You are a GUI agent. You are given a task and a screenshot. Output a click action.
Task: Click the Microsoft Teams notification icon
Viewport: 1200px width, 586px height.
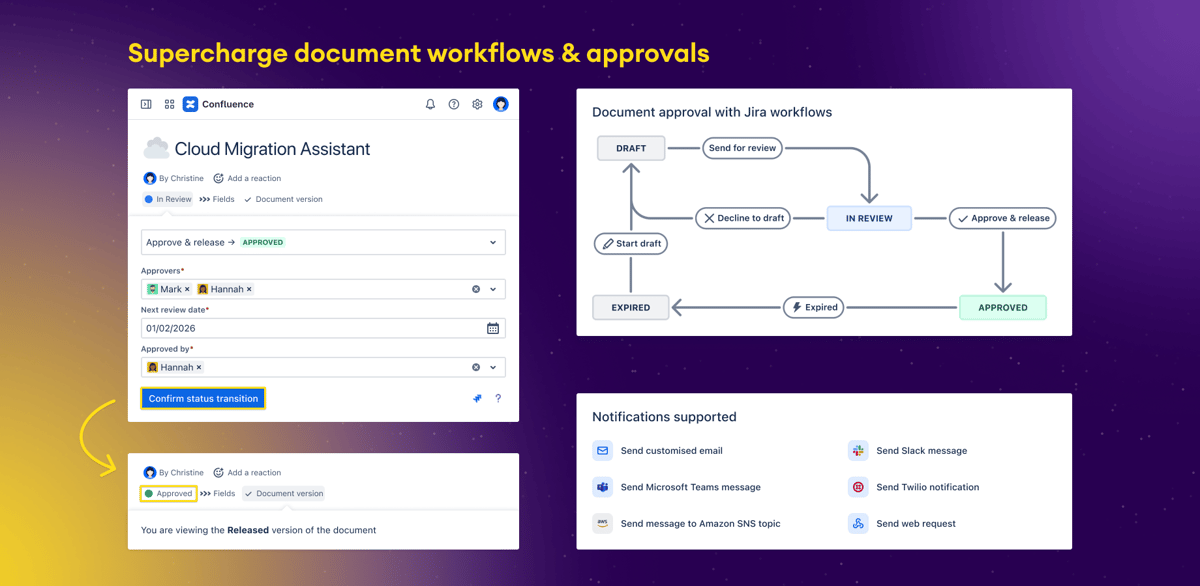click(x=601, y=487)
